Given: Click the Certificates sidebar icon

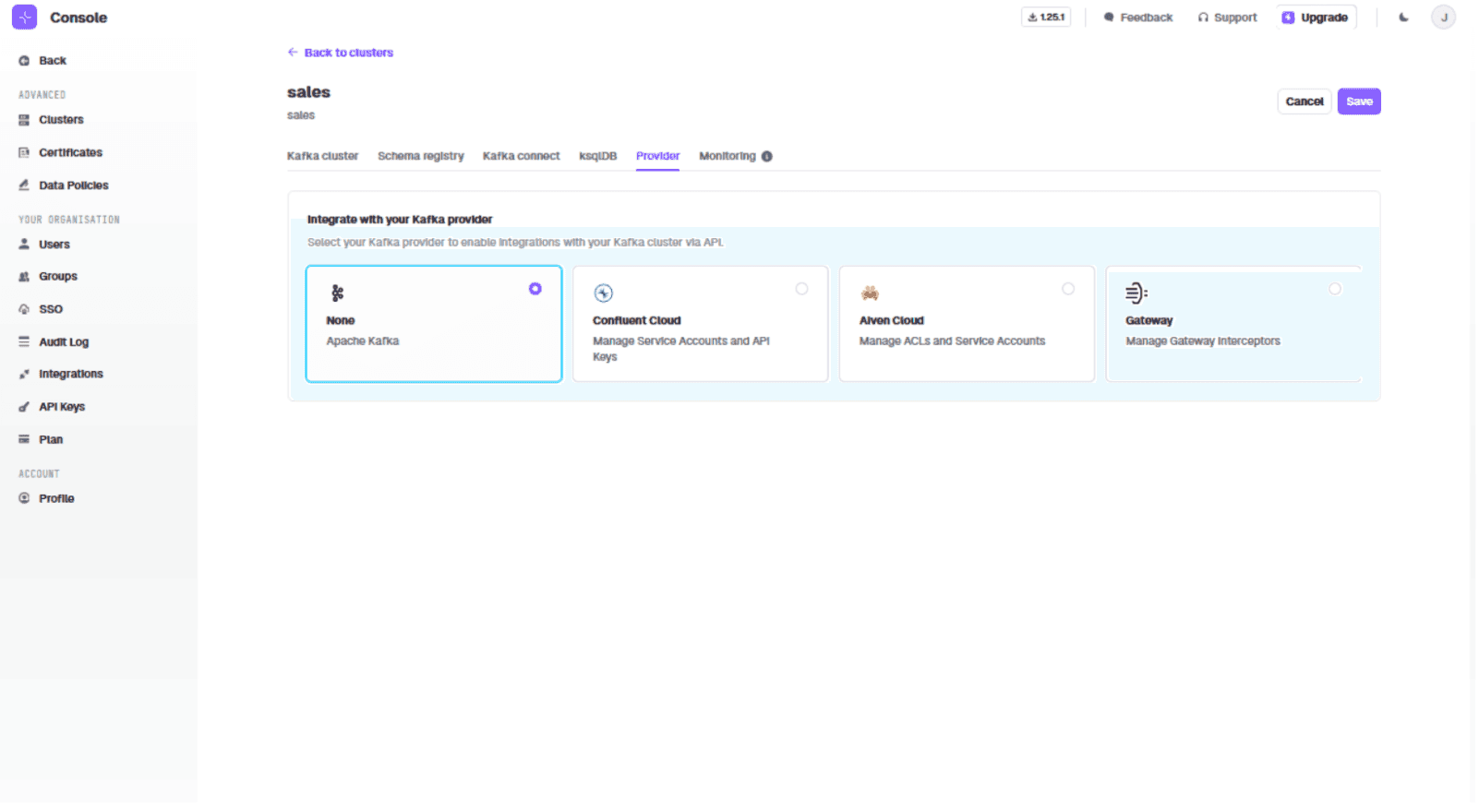Looking at the screenshot, I should click(x=24, y=153).
